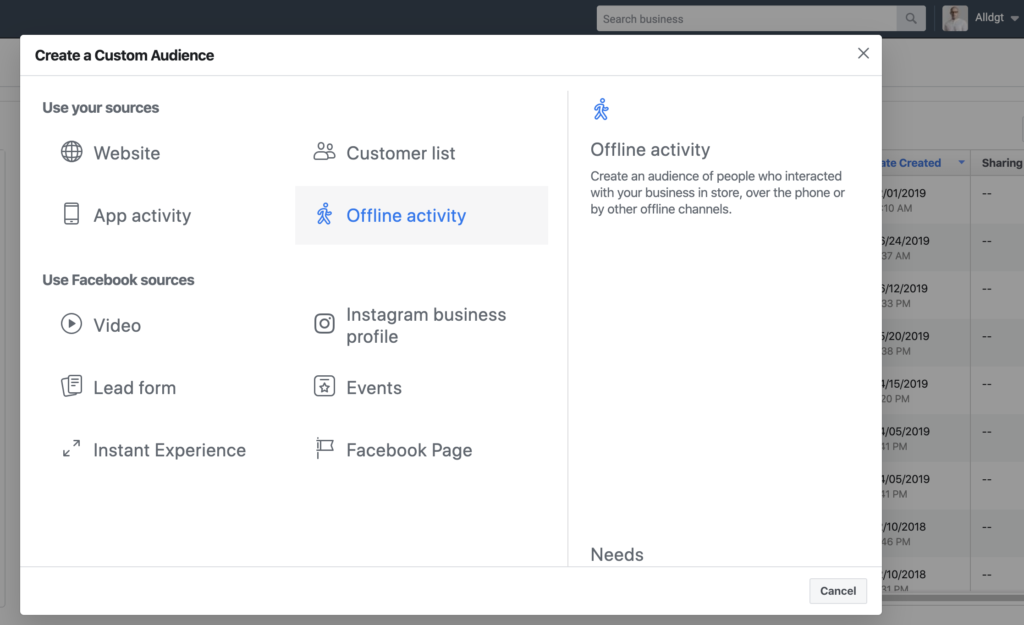Choose Facebook Page source option

click(x=409, y=450)
